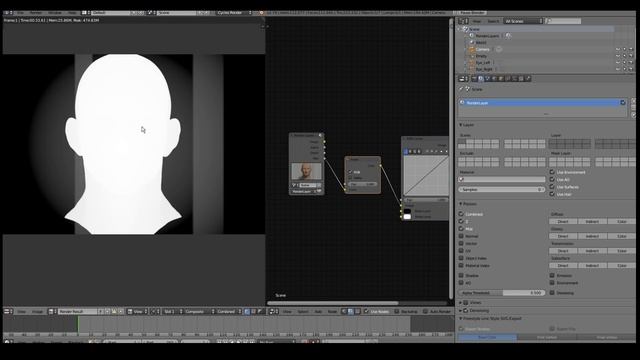Select World item in outliner
The height and width of the screenshot is (360, 640).
pos(481,42)
